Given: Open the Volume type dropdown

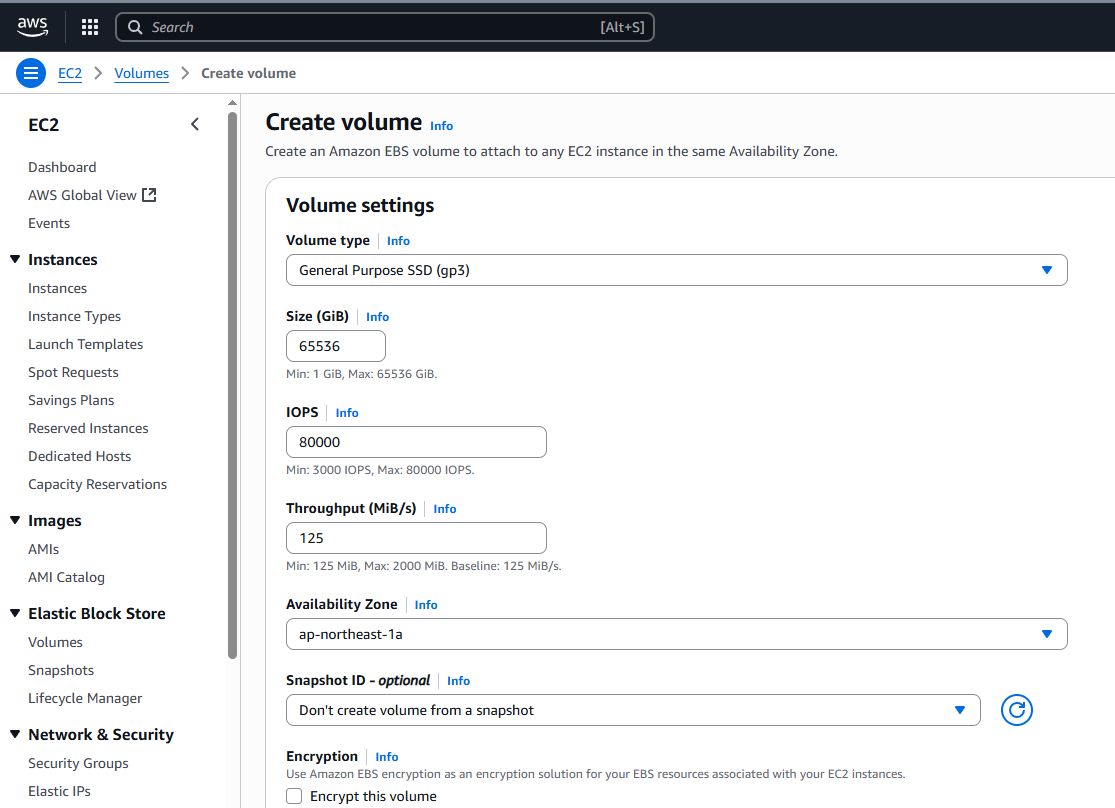Looking at the screenshot, I should [x=676, y=270].
